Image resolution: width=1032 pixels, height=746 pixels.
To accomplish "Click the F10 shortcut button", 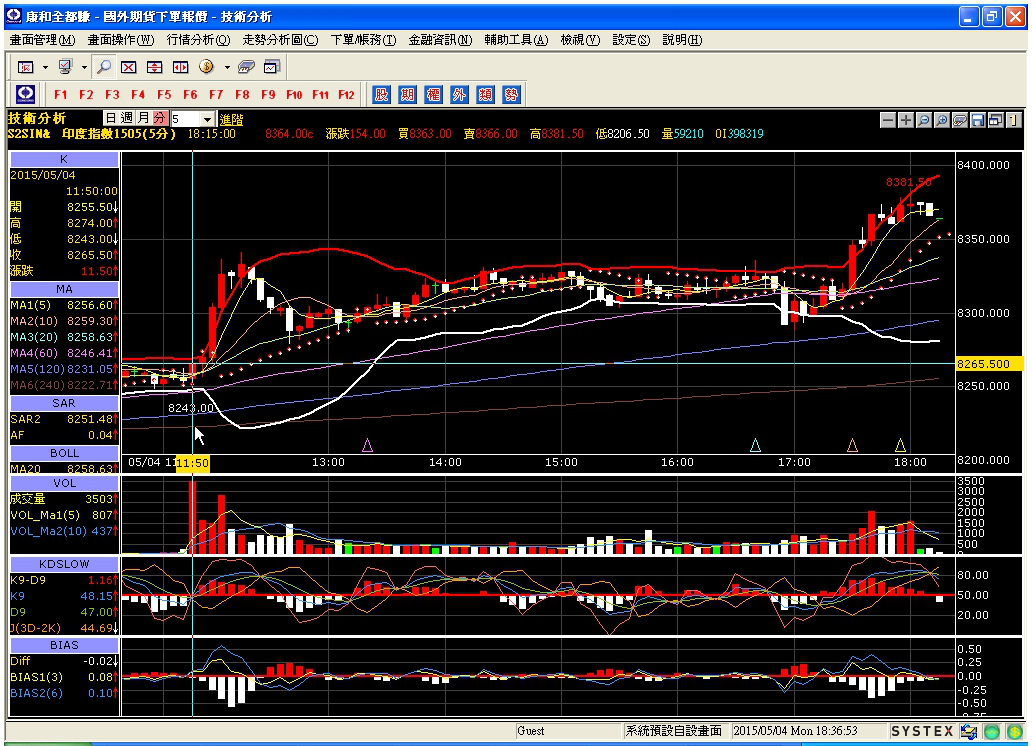I will 294,94.
